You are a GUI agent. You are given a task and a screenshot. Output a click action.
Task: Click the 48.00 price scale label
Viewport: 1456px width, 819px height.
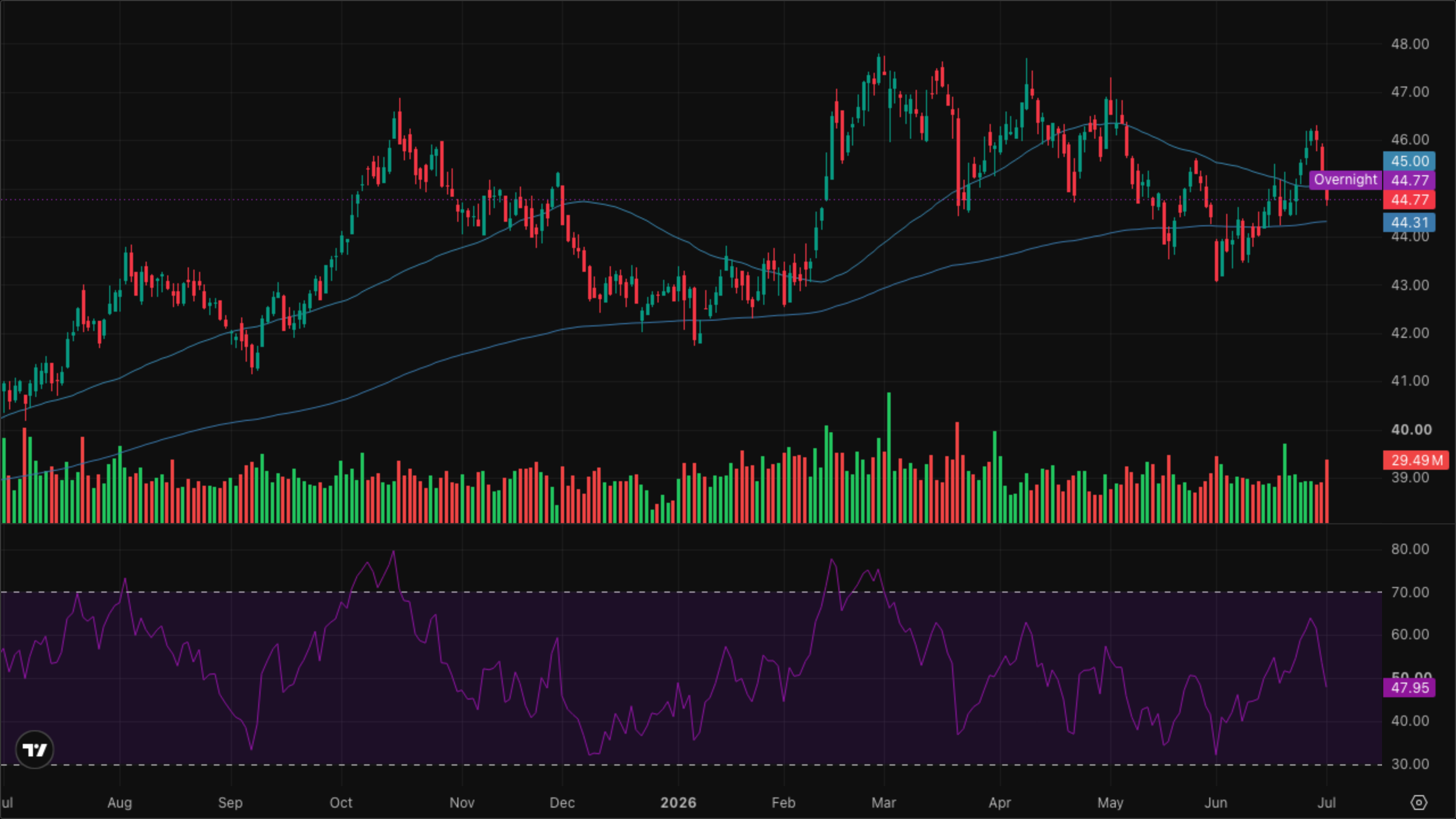coord(1410,44)
